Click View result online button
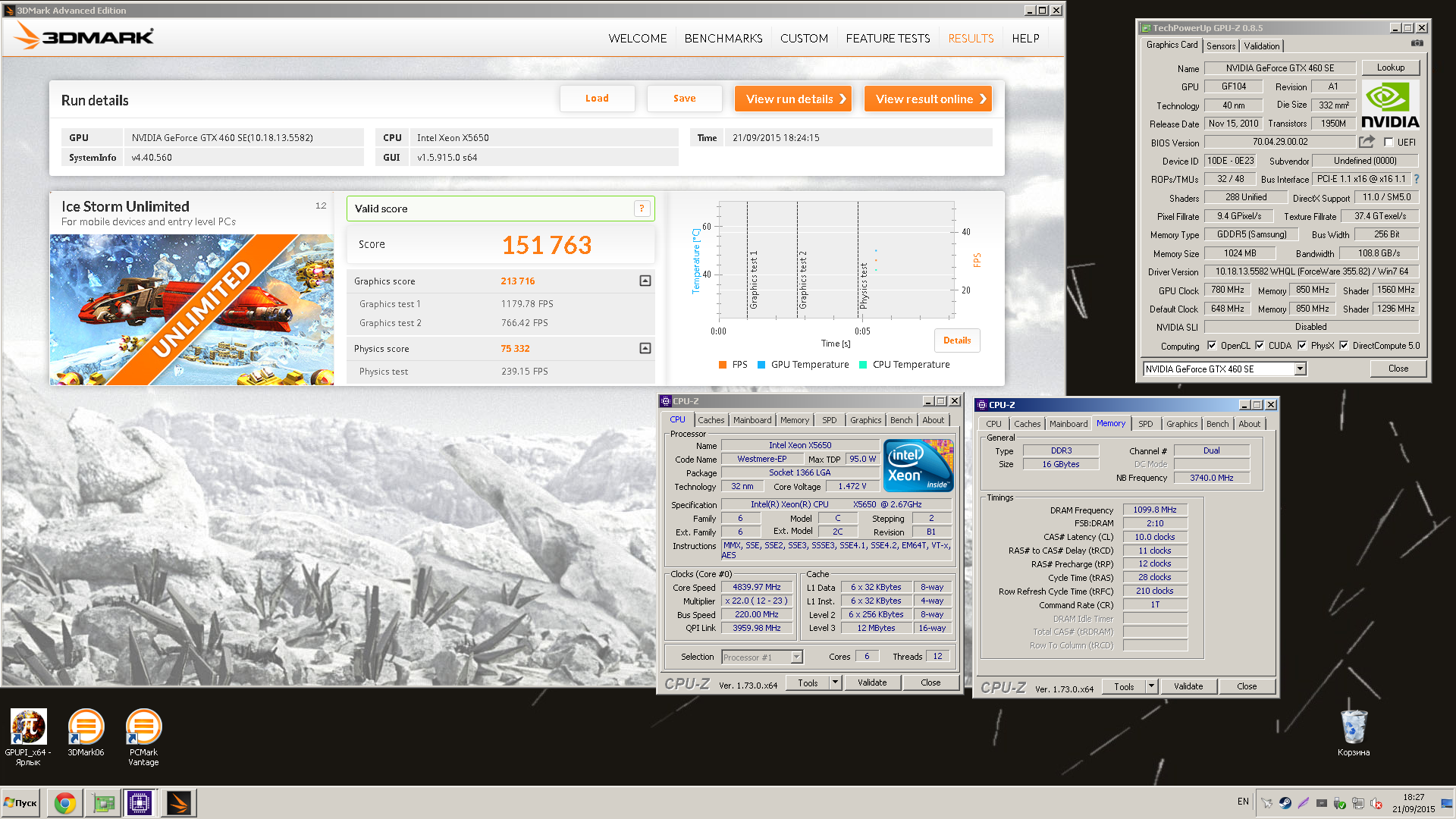 click(928, 99)
